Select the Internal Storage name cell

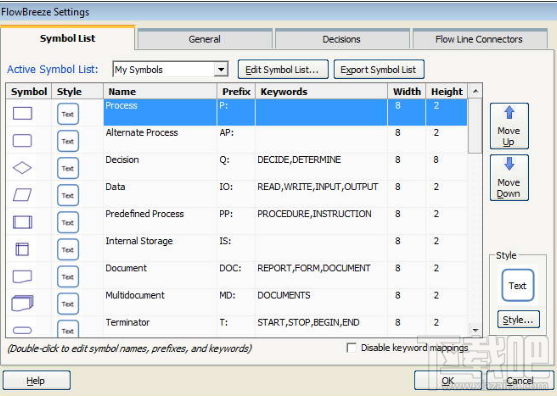[x=160, y=248]
